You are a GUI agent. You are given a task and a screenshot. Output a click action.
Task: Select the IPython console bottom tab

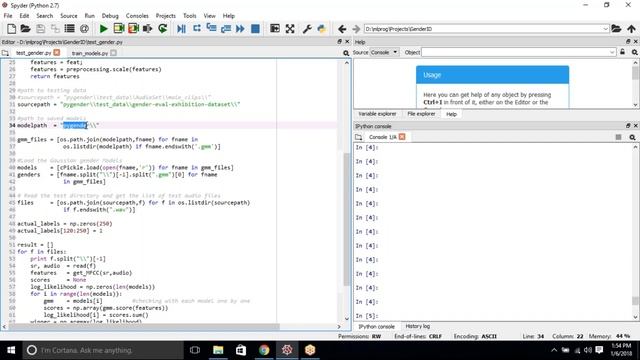point(376,327)
